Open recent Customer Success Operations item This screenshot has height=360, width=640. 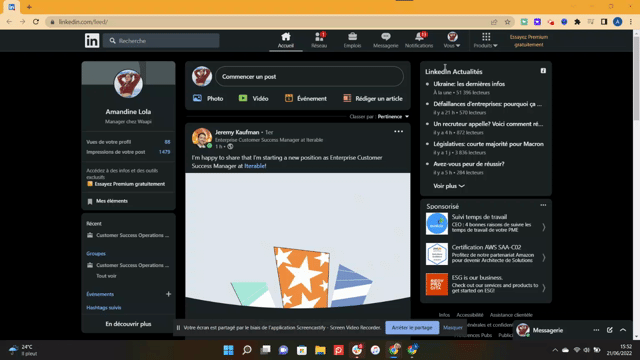pos(128,236)
